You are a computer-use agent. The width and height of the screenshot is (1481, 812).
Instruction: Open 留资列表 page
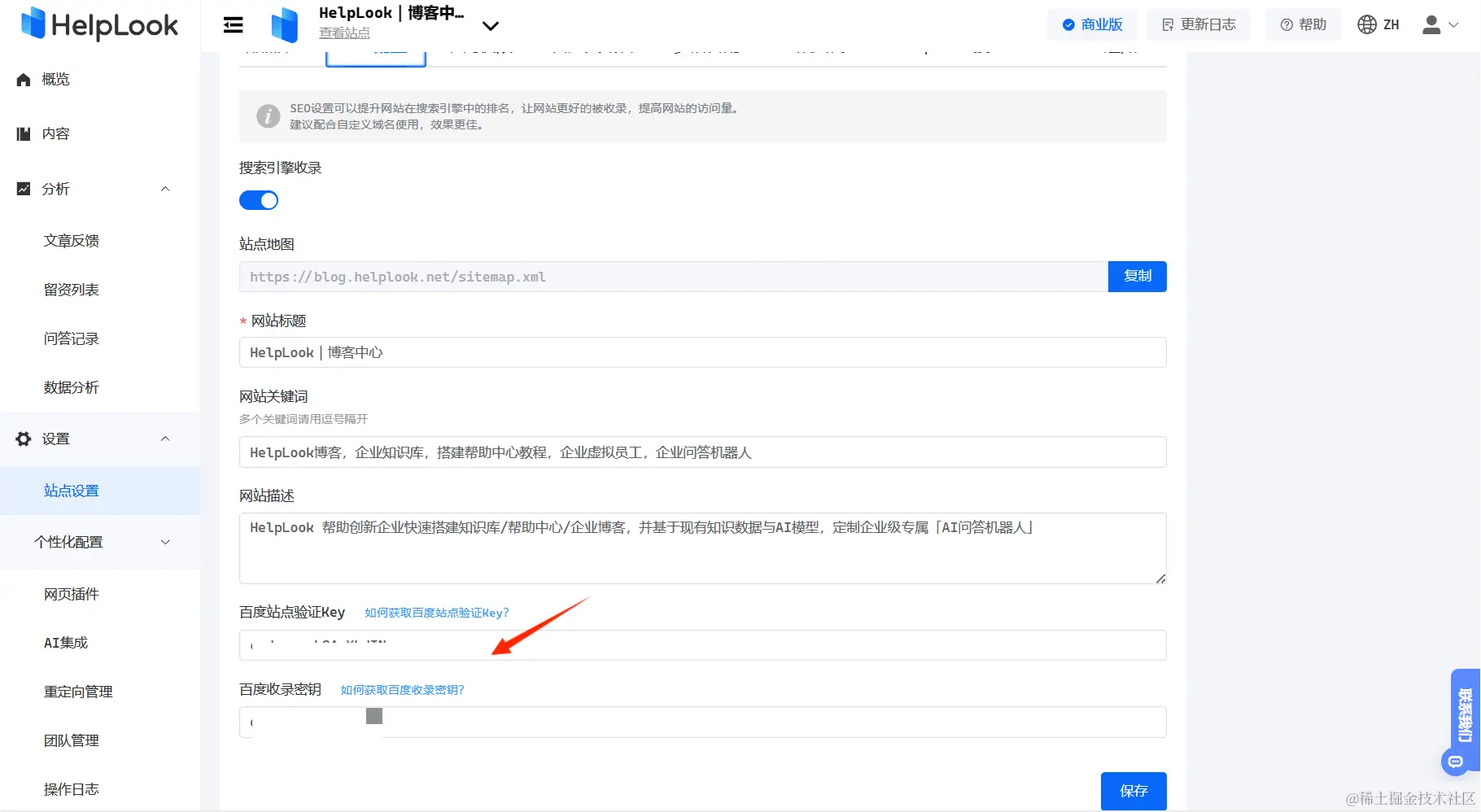72,290
